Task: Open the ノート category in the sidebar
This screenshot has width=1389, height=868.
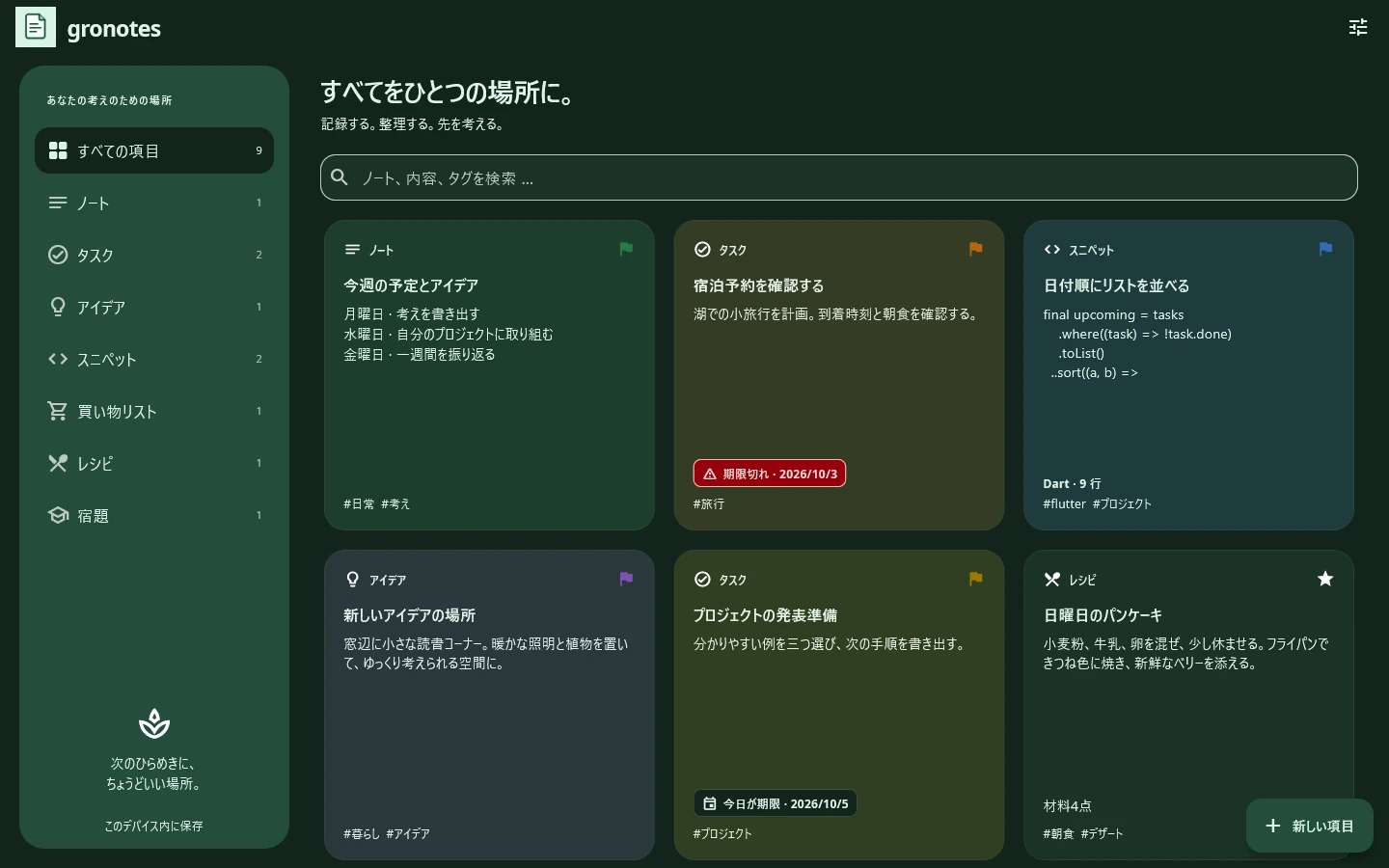Action: [154, 203]
